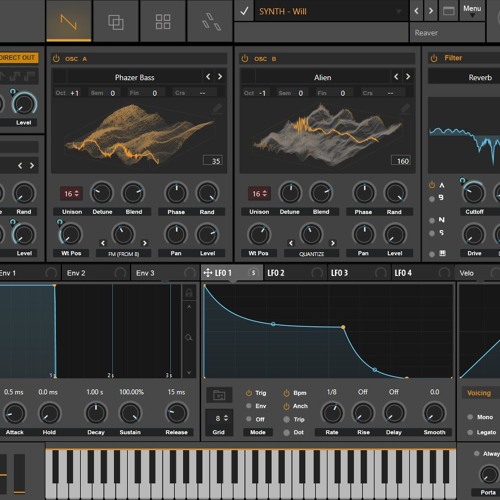The width and height of the screenshot is (500, 500).
Task: Click the pencil edit icon in OSC B
Action: coord(405,108)
